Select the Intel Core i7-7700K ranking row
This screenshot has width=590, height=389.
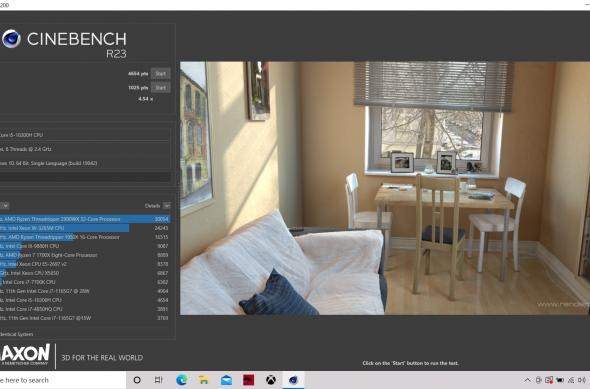click(x=85, y=282)
